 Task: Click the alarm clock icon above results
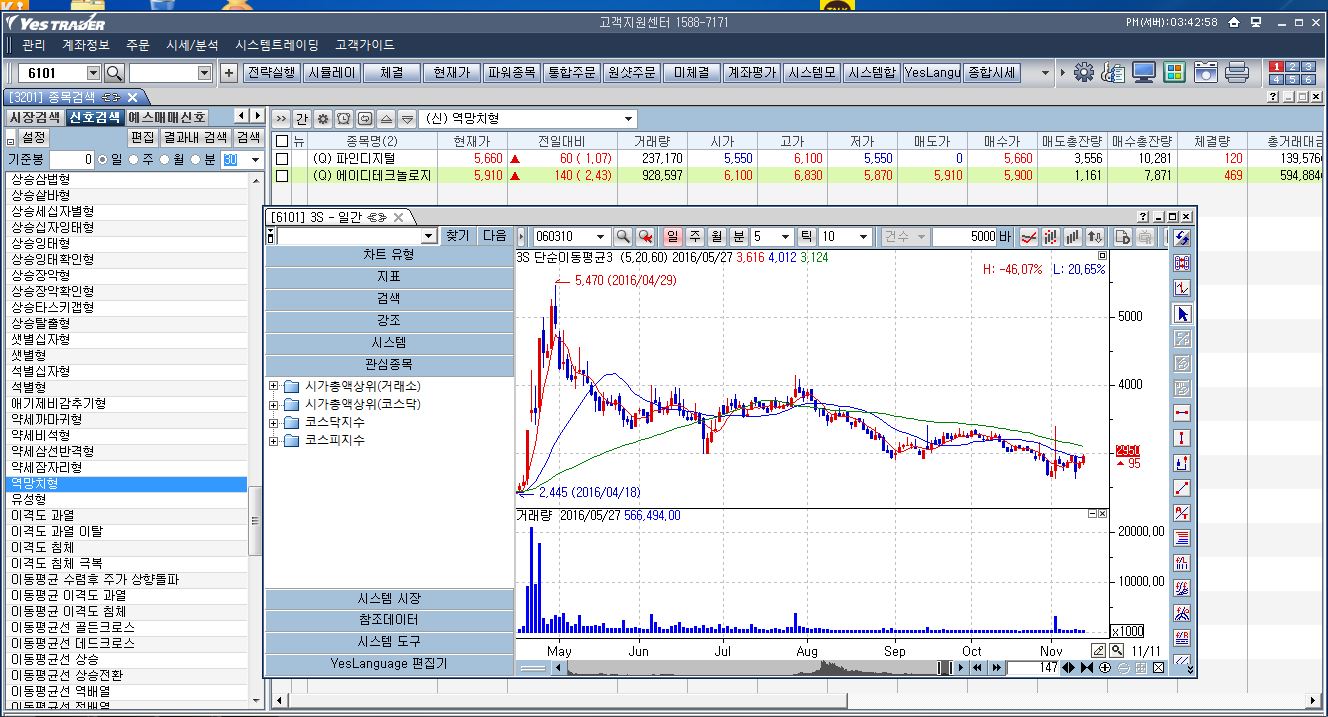344,119
